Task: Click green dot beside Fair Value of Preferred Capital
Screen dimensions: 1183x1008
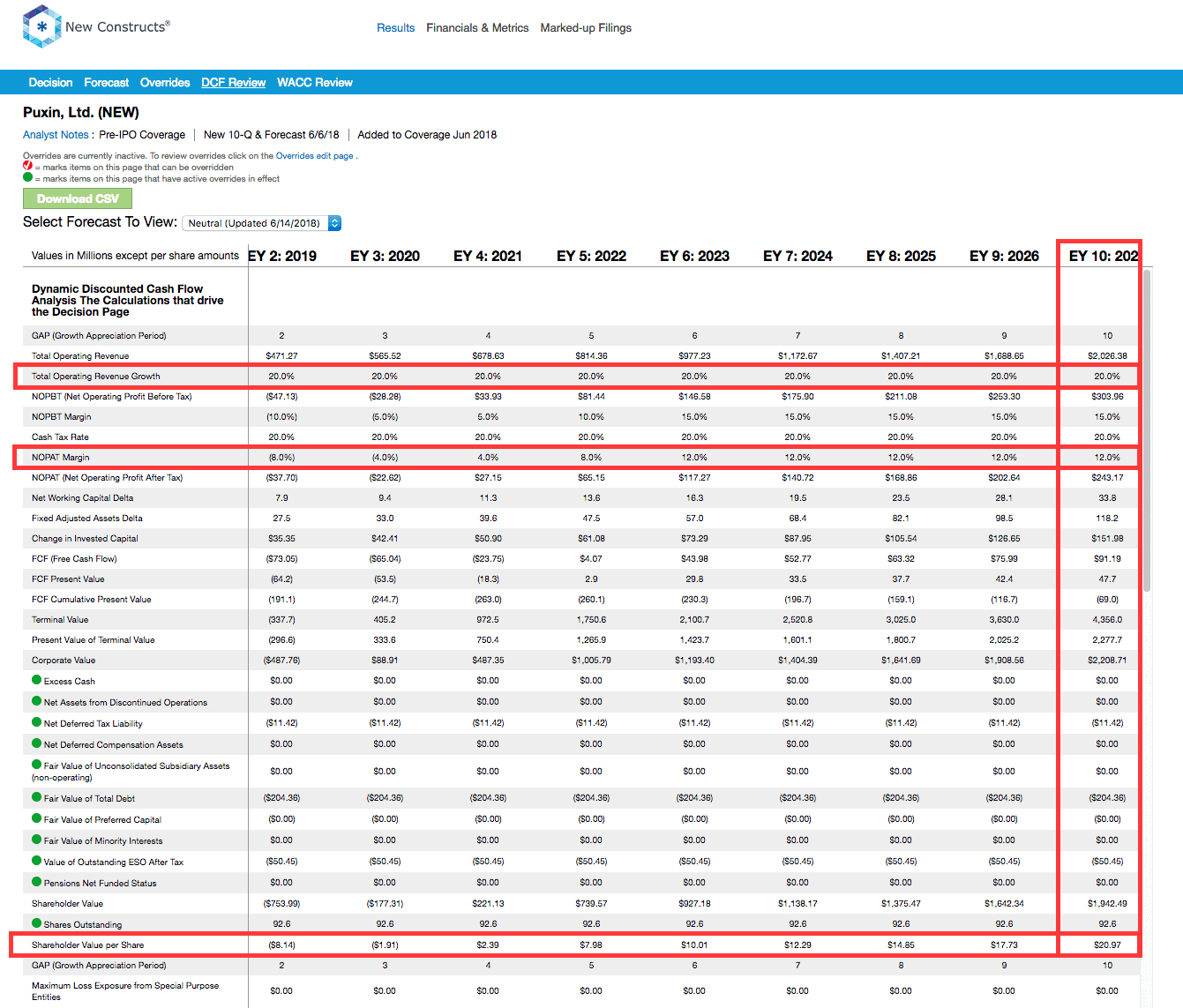Action: tap(37, 818)
